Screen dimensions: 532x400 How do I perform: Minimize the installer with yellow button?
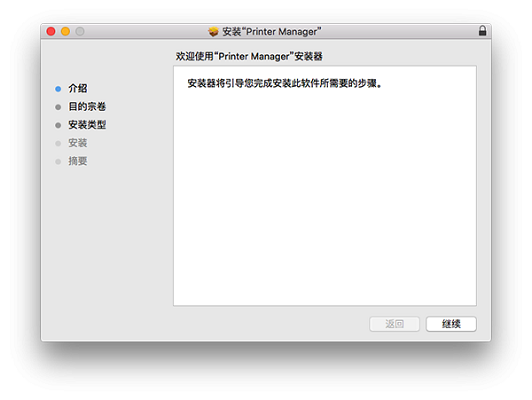coord(65,32)
